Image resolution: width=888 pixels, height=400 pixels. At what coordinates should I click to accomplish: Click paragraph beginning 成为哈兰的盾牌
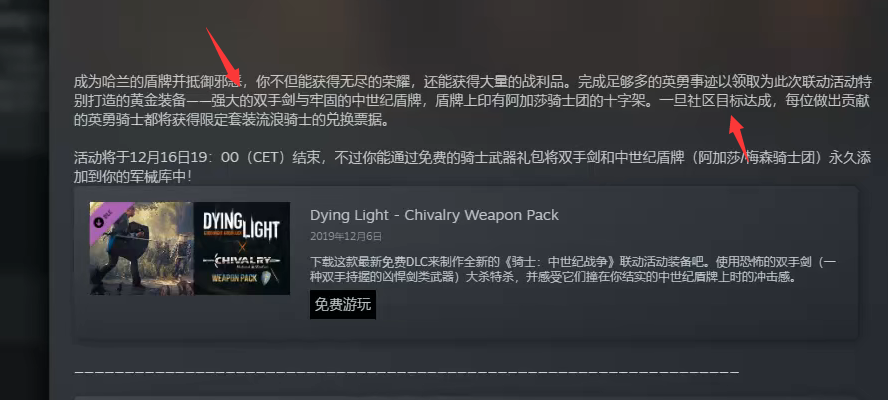pyautogui.click(x=472, y=101)
